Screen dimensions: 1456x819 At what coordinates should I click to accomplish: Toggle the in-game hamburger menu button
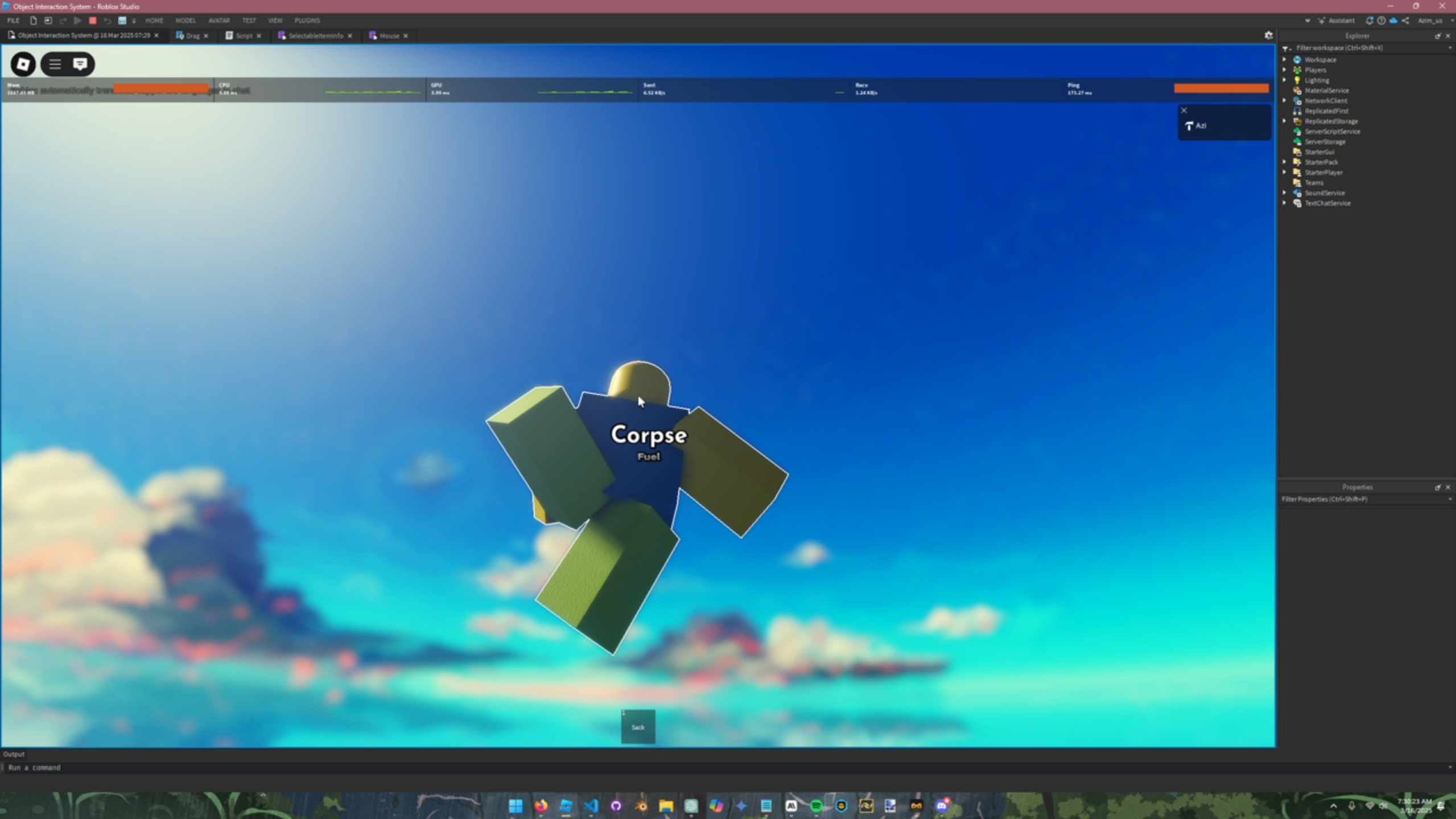[x=55, y=64]
